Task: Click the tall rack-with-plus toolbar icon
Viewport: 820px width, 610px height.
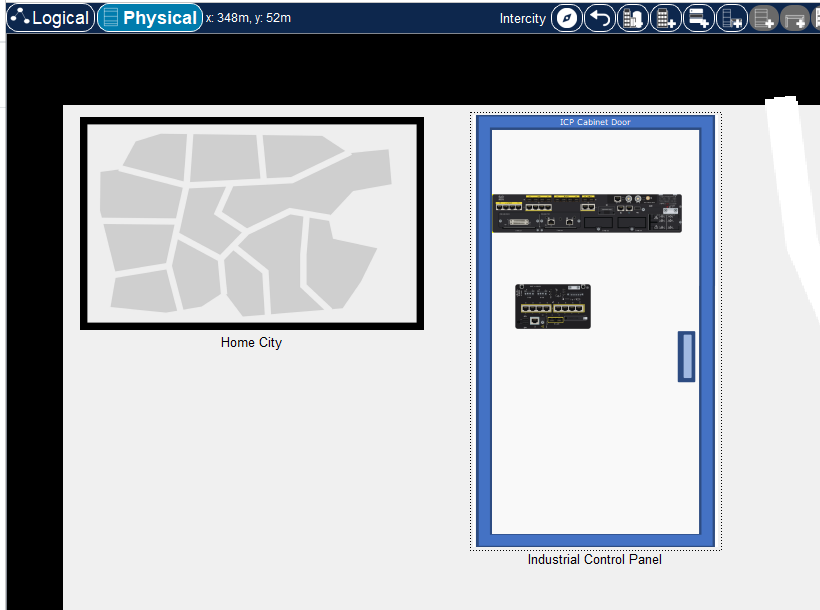Action: point(731,18)
